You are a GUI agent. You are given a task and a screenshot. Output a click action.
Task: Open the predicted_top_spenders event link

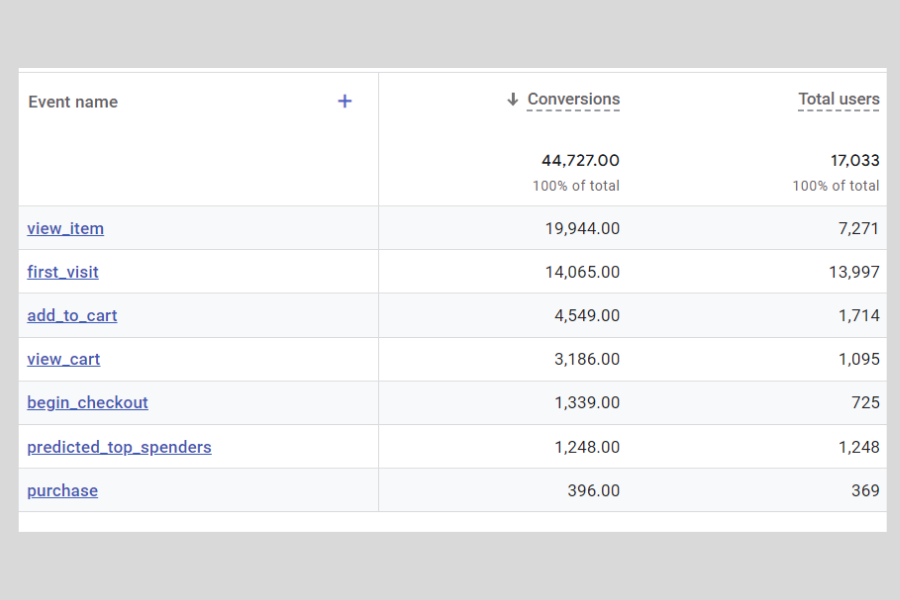coord(119,447)
